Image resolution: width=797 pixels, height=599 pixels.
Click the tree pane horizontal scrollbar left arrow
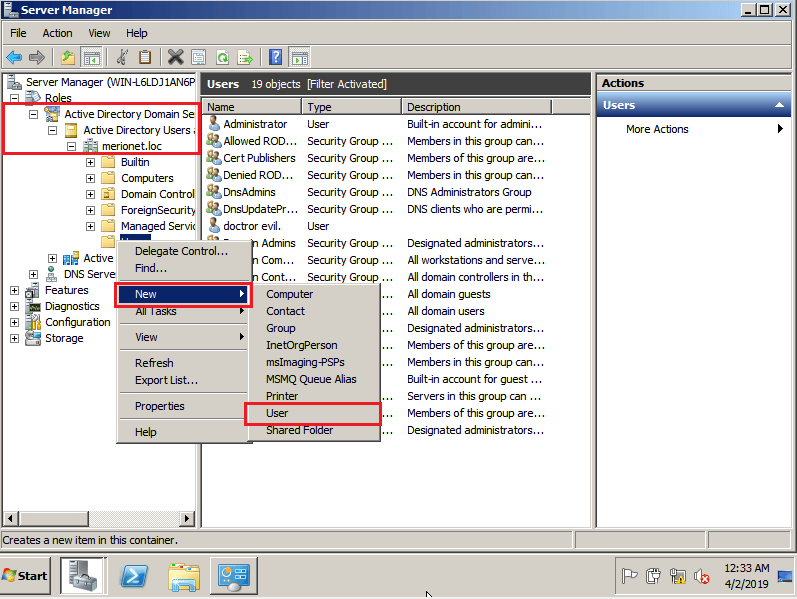pyautogui.click(x=10, y=518)
